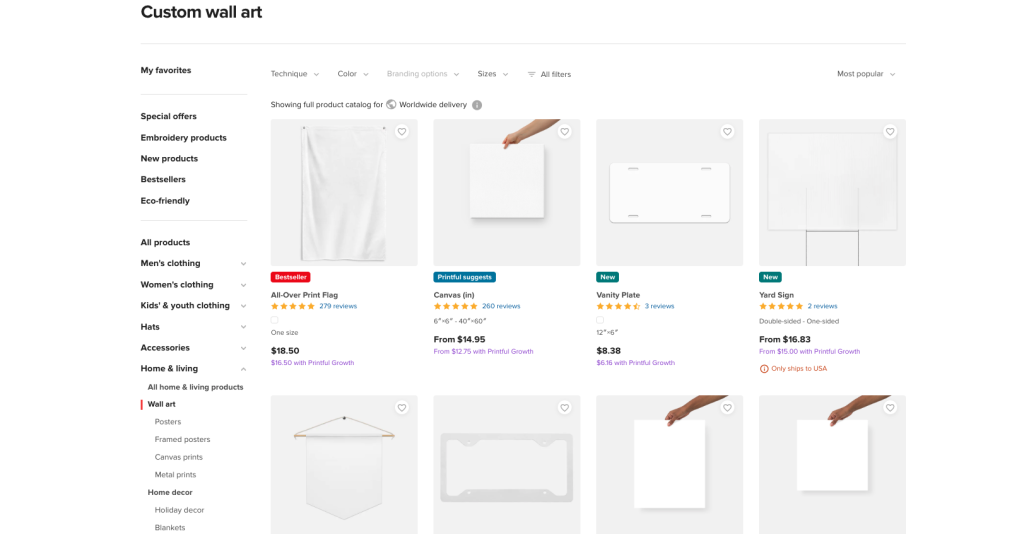Select Canvas prints in the sidebar
Image resolution: width=1024 pixels, height=534 pixels.
click(x=178, y=457)
